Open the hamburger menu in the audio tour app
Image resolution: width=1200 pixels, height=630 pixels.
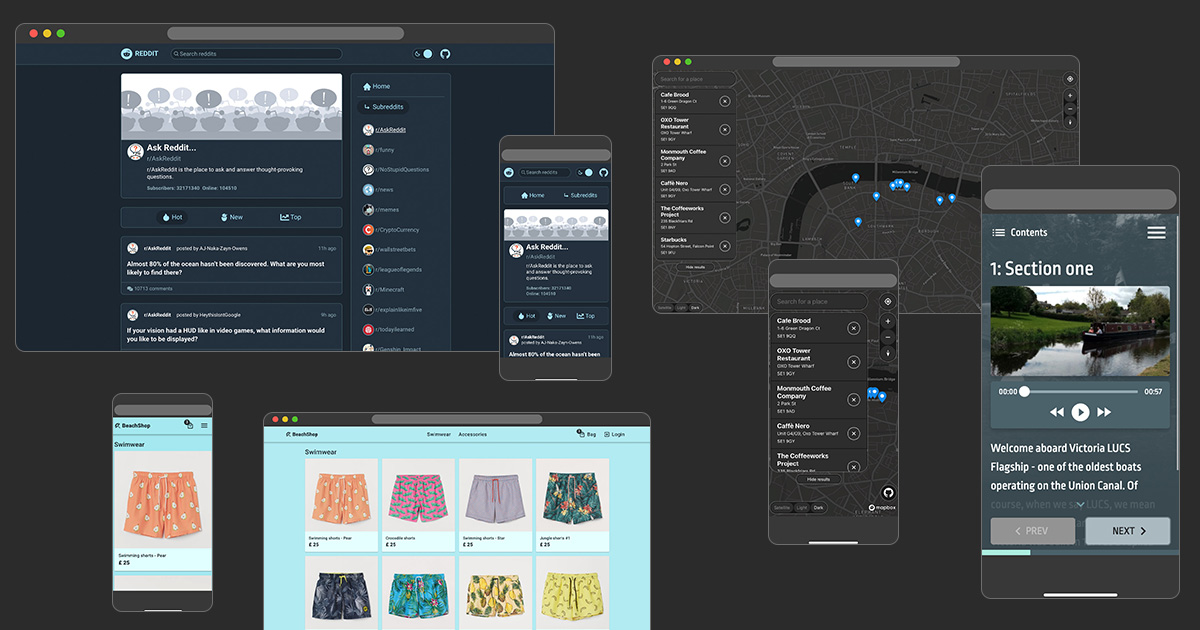tap(1156, 232)
